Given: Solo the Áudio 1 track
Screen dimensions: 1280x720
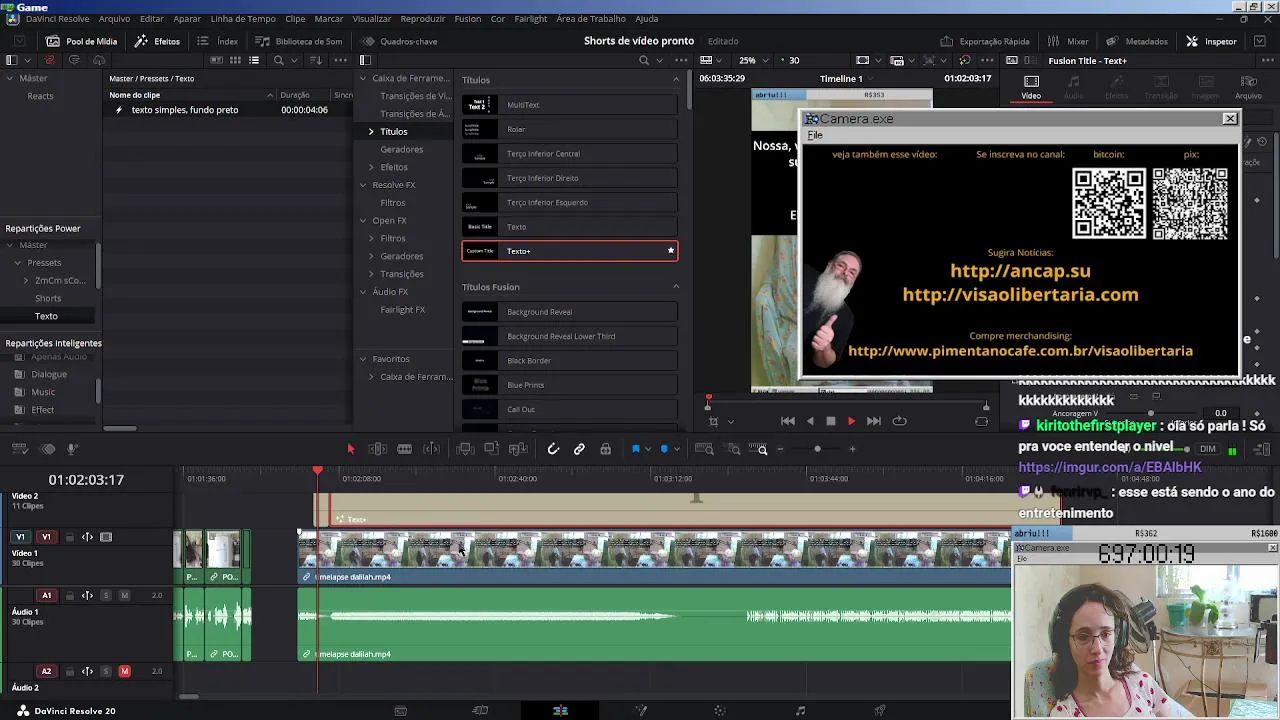Looking at the screenshot, I should point(105,595).
